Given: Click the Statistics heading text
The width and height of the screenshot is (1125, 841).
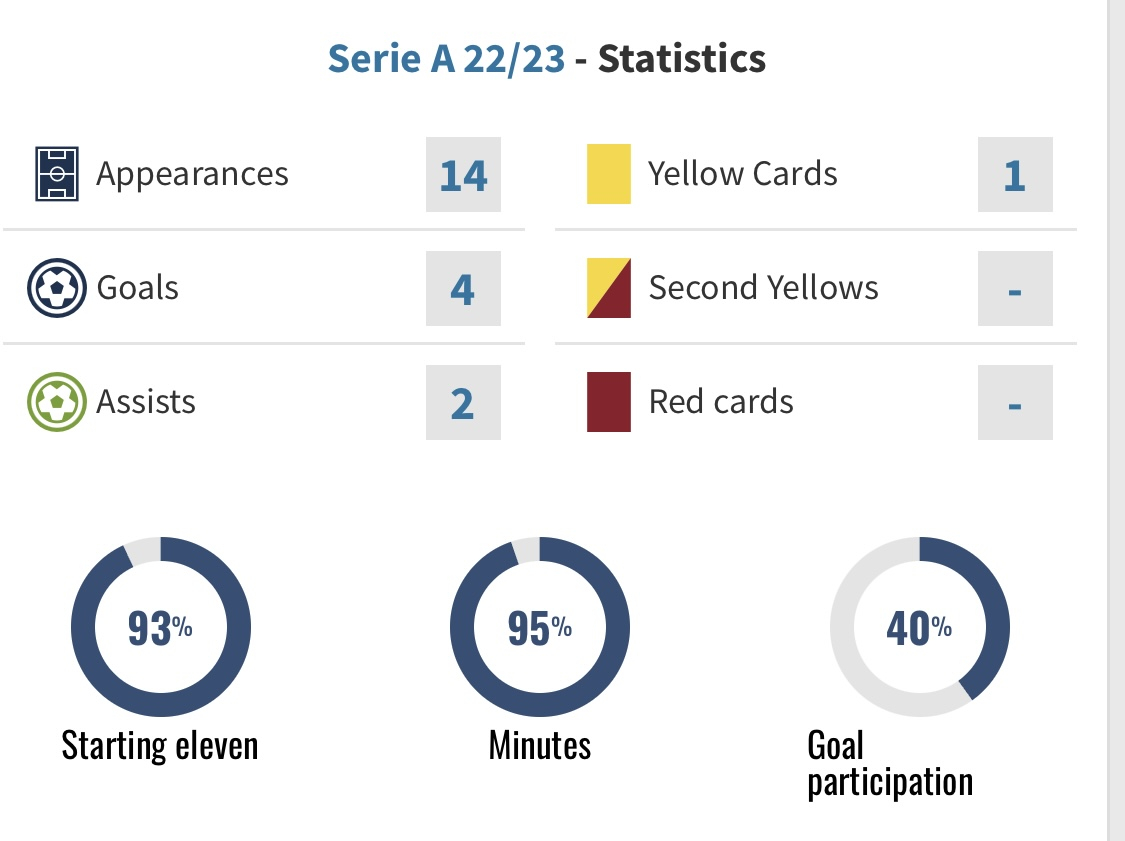Looking at the screenshot, I should (682, 59).
